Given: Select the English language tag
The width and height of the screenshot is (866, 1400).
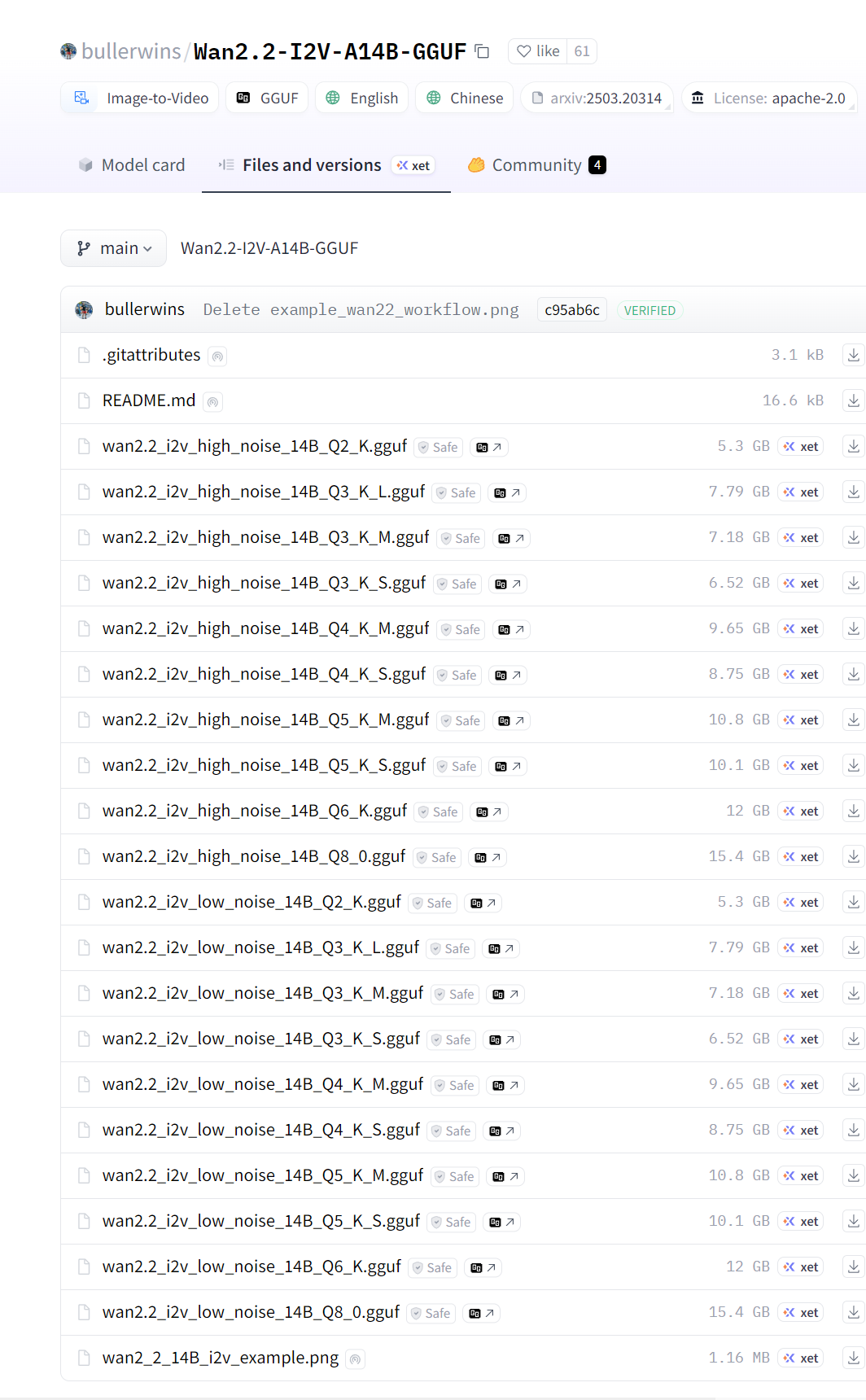Looking at the screenshot, I should tap(361, 98).
